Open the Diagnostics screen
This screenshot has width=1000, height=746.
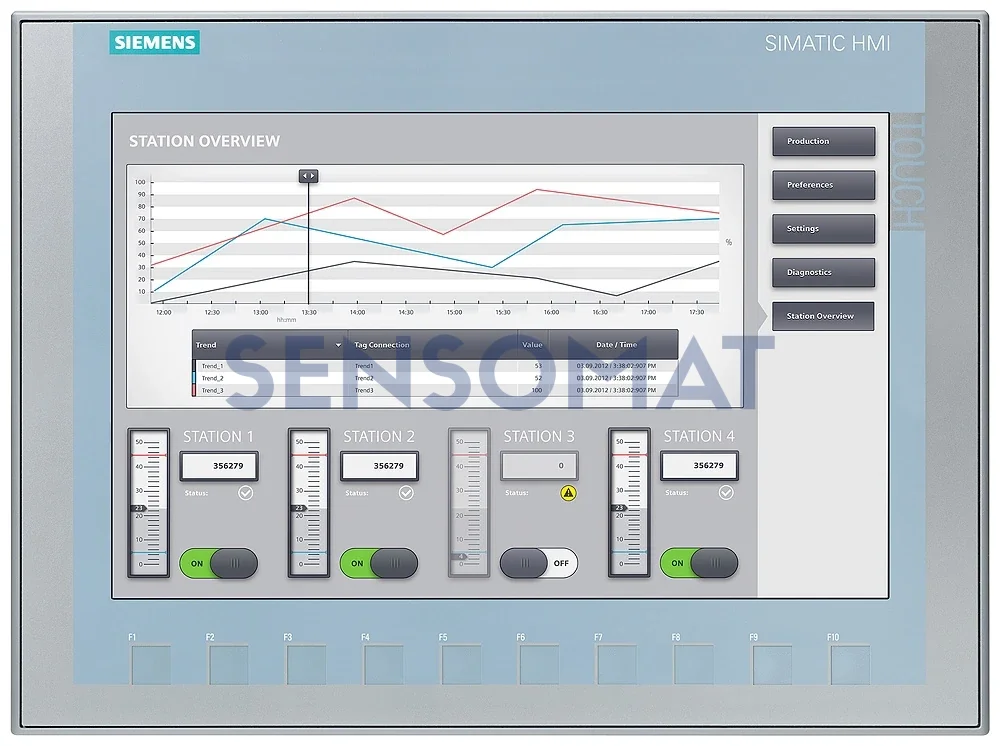click(823, 272)
